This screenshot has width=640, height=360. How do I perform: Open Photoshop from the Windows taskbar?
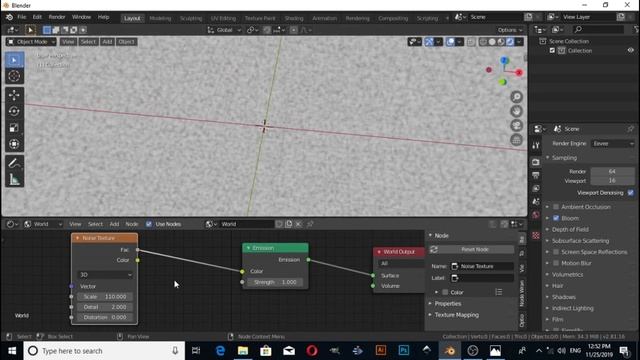[404, 351]
